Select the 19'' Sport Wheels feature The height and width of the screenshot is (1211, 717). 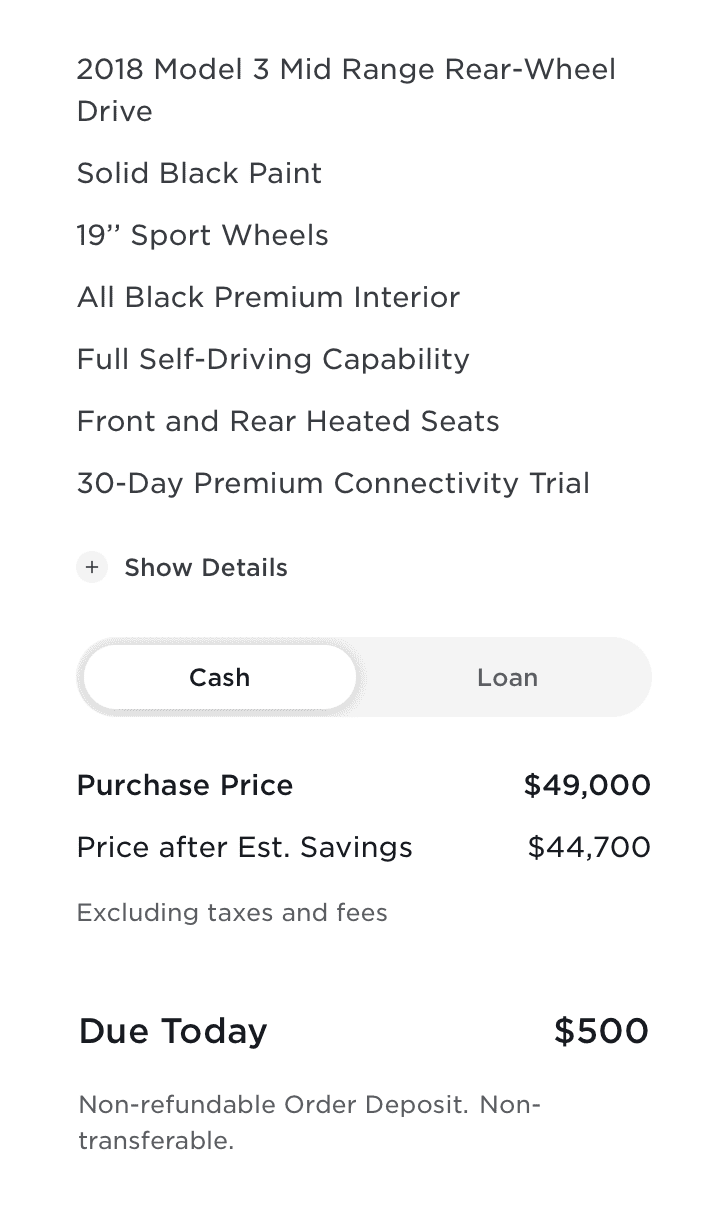202,235
